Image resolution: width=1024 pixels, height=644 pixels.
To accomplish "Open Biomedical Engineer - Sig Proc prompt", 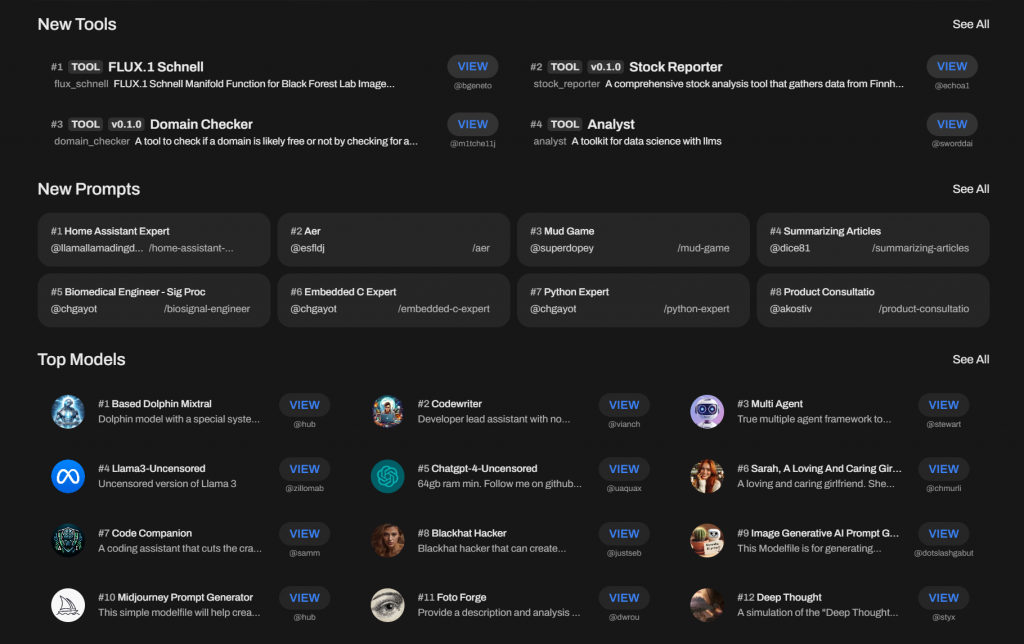I will point(154,300).
